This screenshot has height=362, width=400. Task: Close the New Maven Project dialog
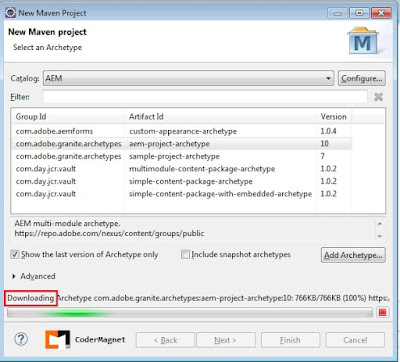380,13
